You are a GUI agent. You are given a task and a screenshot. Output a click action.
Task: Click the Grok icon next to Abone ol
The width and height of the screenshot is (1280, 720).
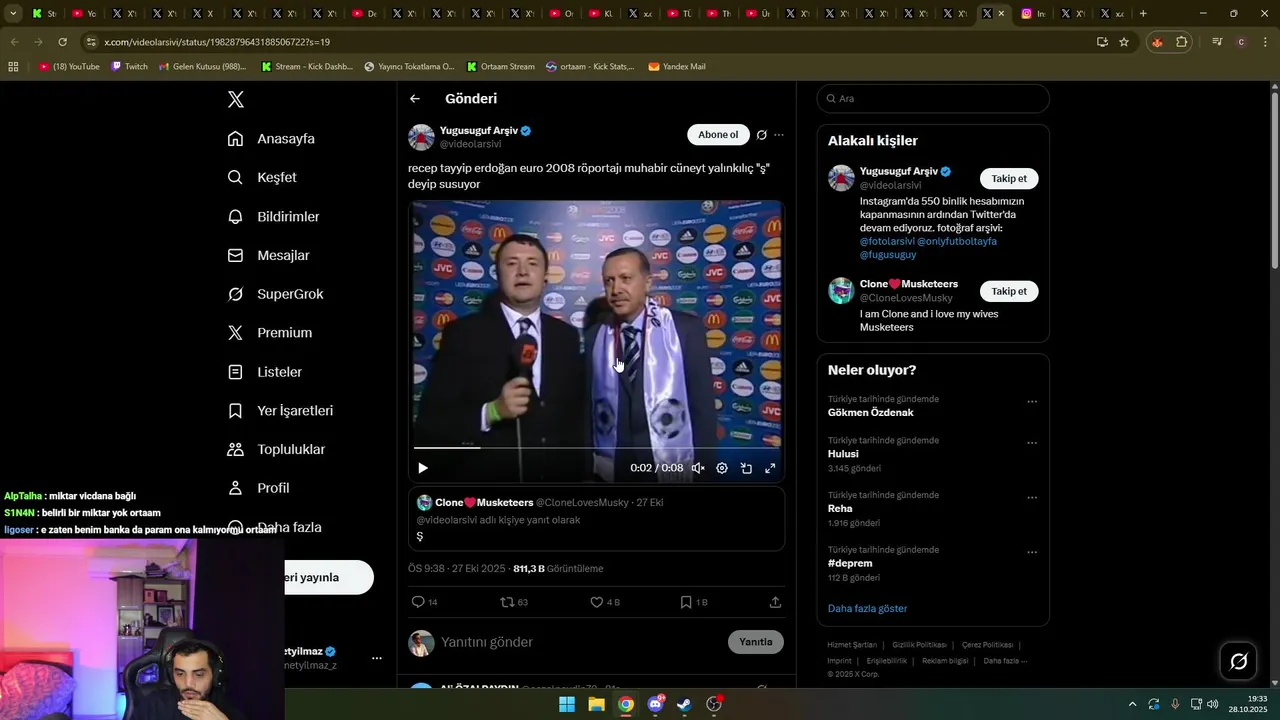click(762, 135)
